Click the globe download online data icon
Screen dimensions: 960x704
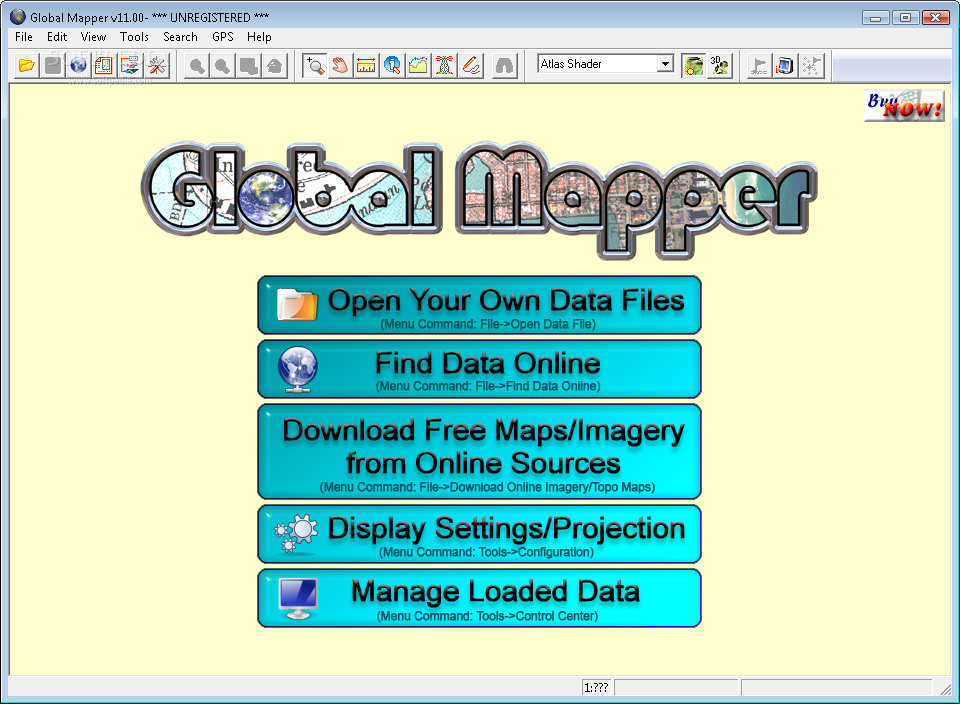coord(79,66)
